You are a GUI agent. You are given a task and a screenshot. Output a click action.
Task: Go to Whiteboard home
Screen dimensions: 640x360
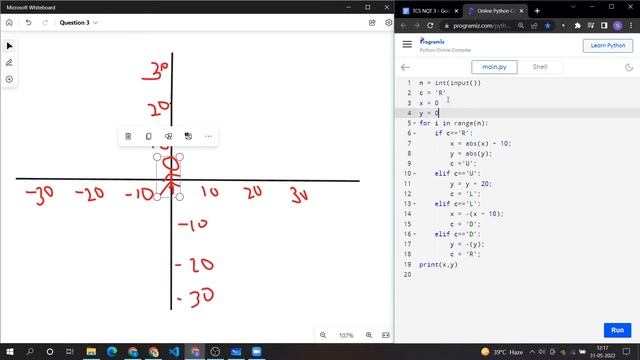9,22
